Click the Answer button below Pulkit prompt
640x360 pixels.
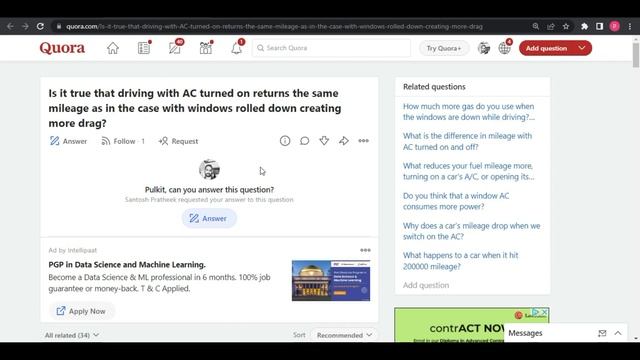pyautogui.click(x=209, y=218)
